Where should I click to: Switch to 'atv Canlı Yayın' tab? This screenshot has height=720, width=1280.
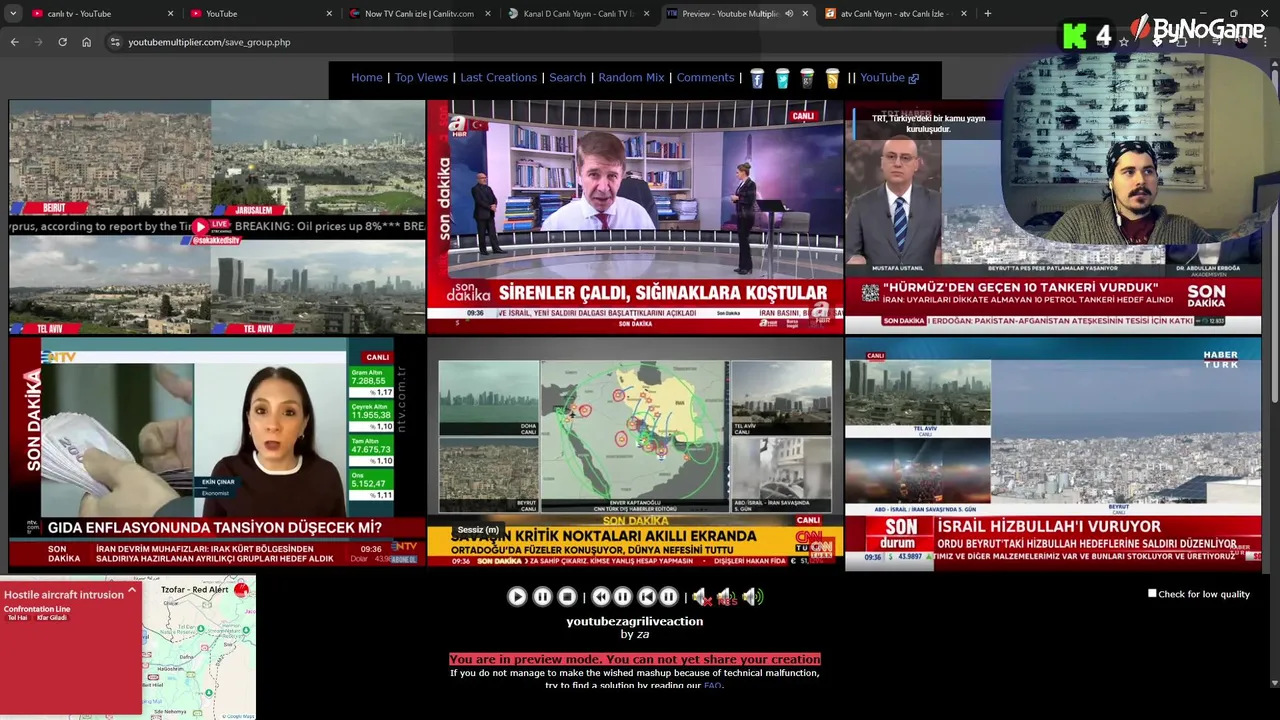pyautogui.click(x=896, y=13)
